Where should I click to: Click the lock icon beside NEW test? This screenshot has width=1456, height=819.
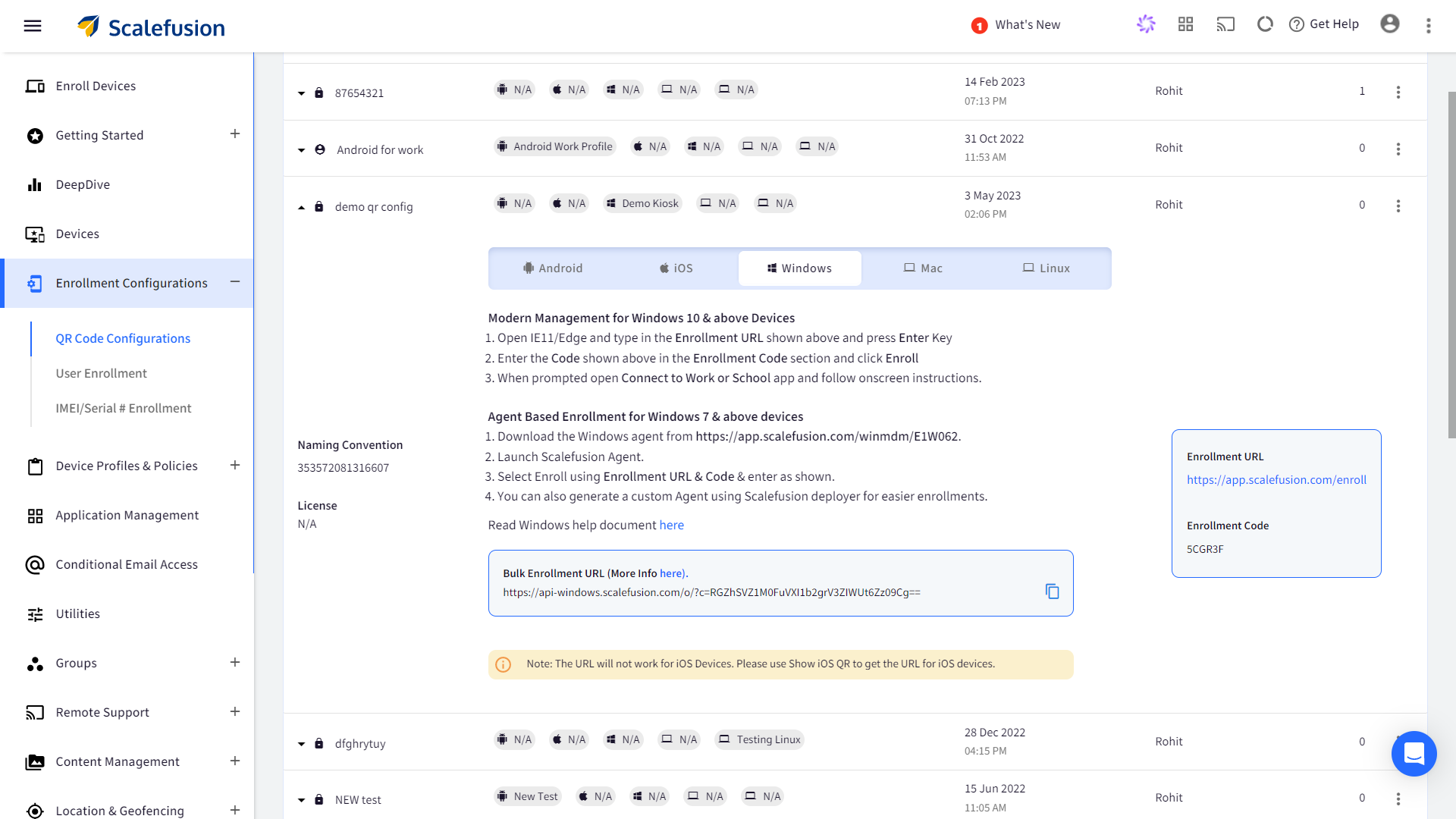click(x=319, y=799)
